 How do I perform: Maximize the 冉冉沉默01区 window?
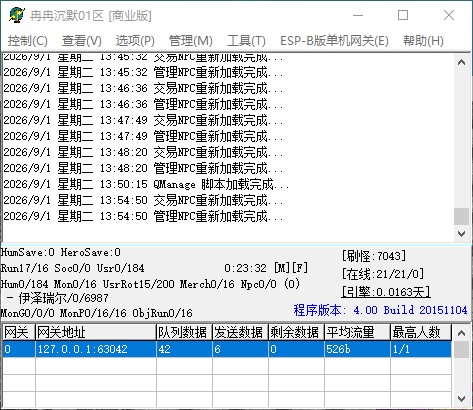pyautogui.click(x=403, y=15)
